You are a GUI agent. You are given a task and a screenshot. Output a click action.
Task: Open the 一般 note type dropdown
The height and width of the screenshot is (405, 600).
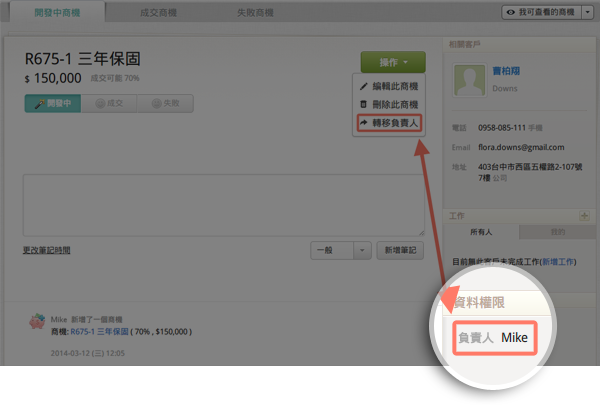[x=341, y=250]
